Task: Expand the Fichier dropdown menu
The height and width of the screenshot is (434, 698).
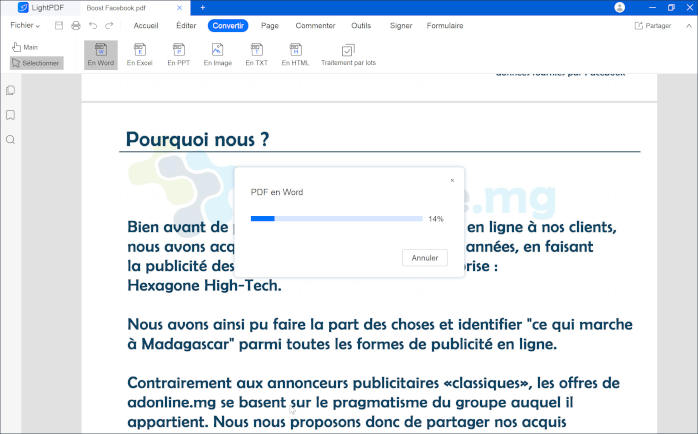Action: pyautogui.click(x=25, y=25)
